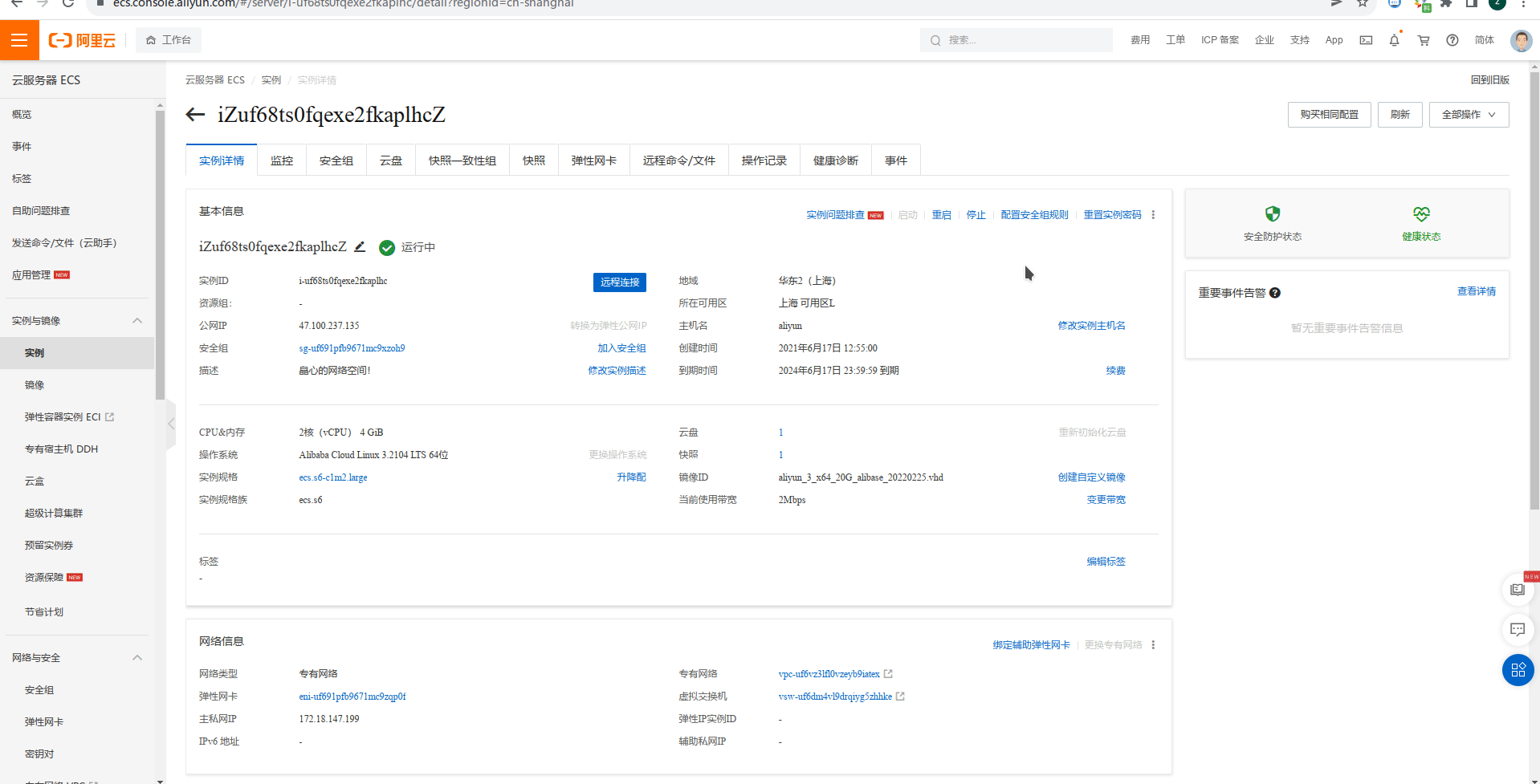This screenshot has width=1540, height=784.
Task: Click the blue floating quick-tools button
Action: [x=1518, y=670]
